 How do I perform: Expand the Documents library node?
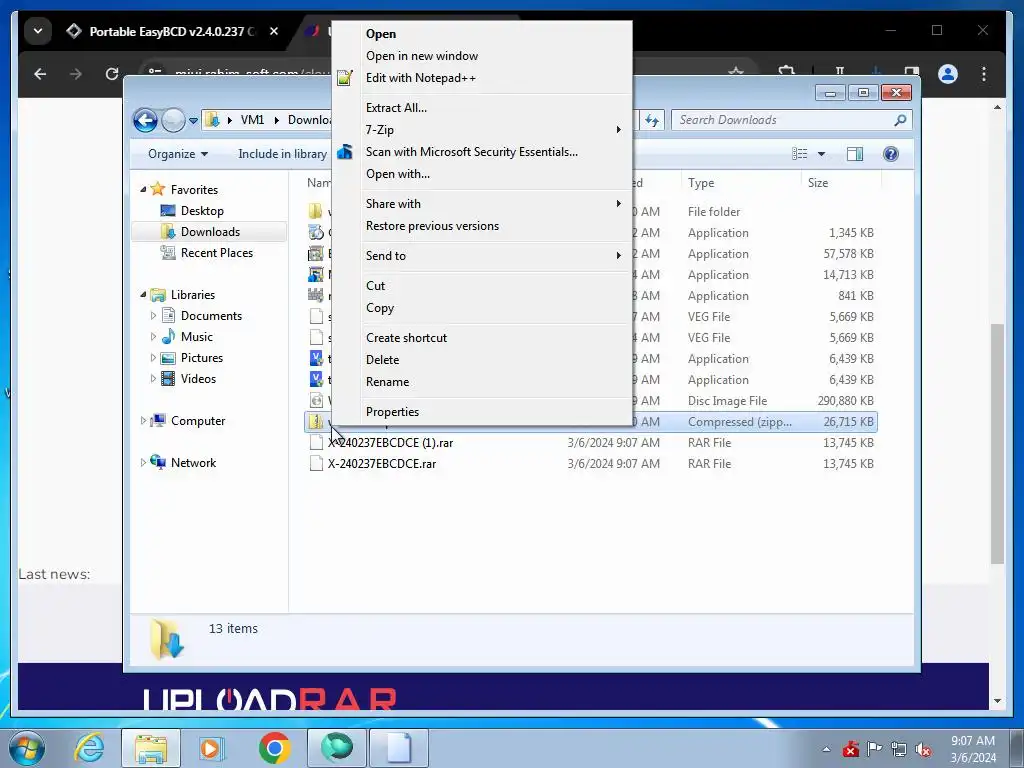click(x=153, y=316)
